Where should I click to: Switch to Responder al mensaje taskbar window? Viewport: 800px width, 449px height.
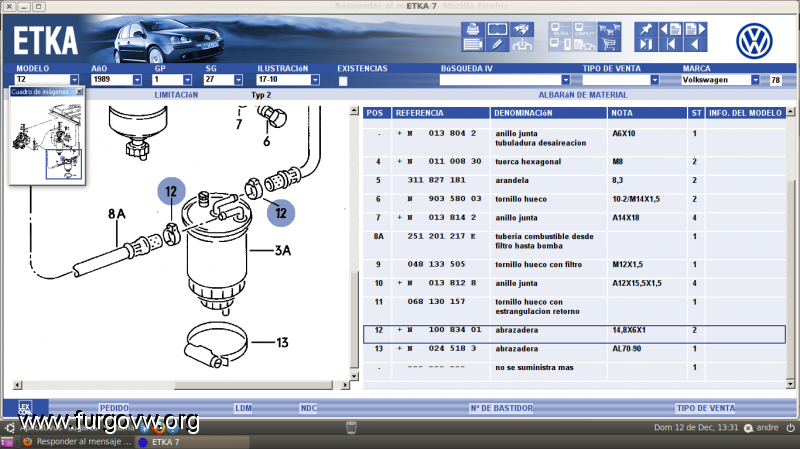point(77,442)
